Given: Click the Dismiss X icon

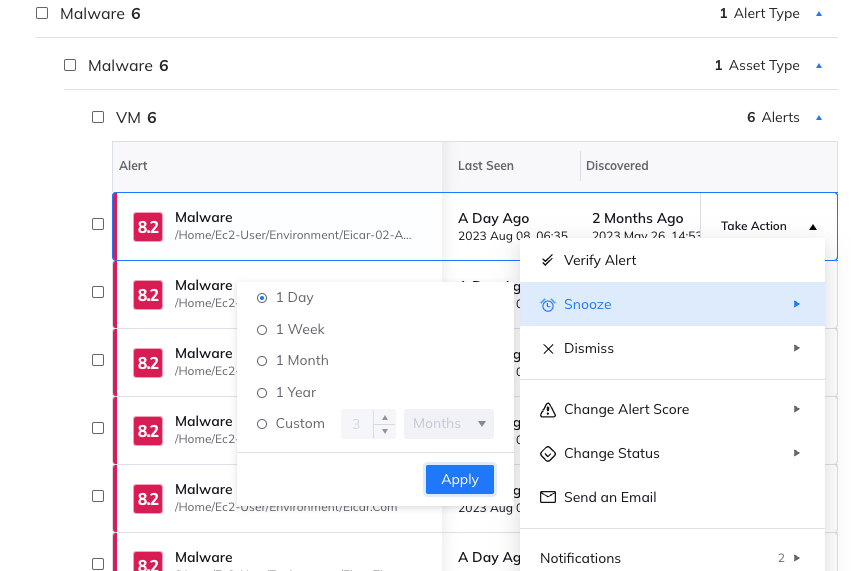Looking at the screenshot, I should (547, 349).
